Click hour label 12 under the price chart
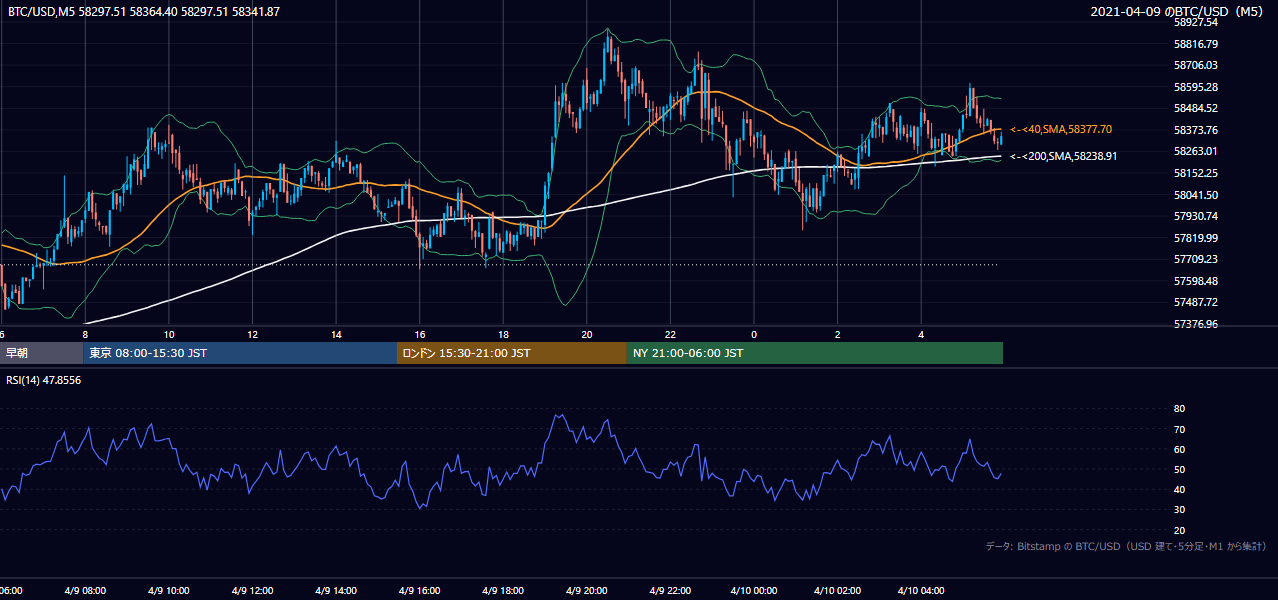The width and height of the screenshot is (1278, 600). (x=253, y=334)
